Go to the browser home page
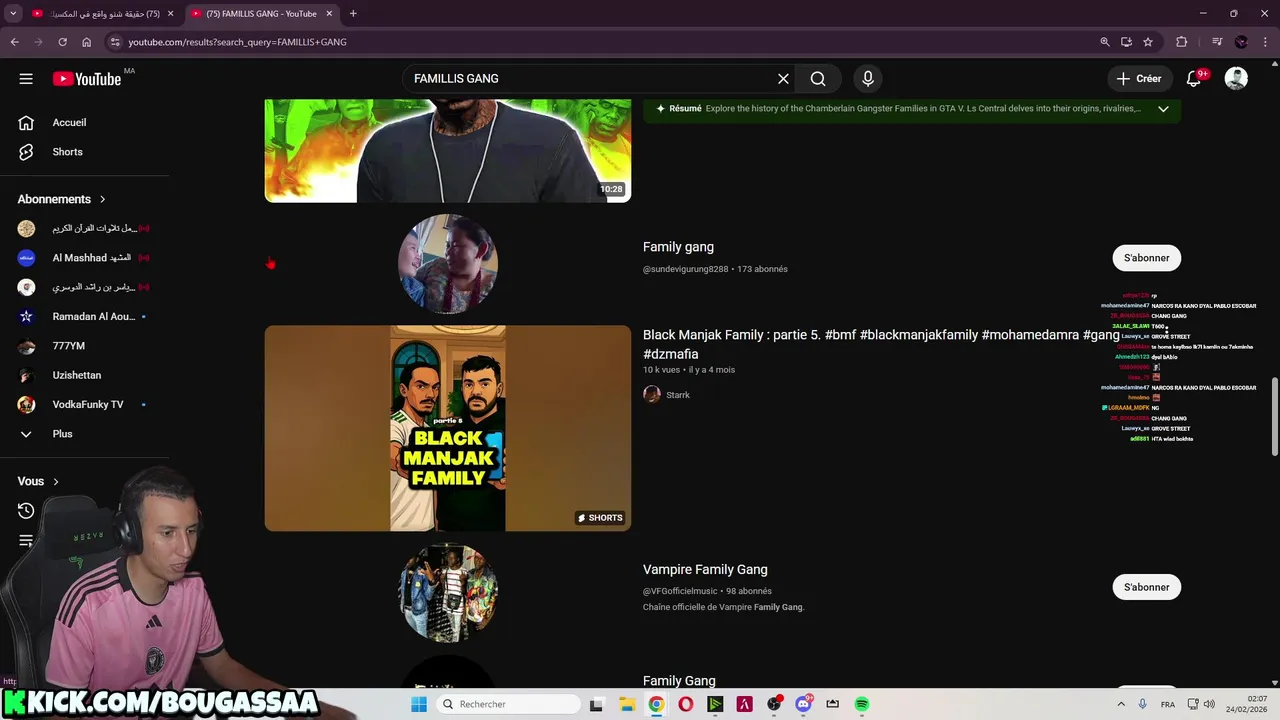1280x720 pixels. [x=87, y=42]
